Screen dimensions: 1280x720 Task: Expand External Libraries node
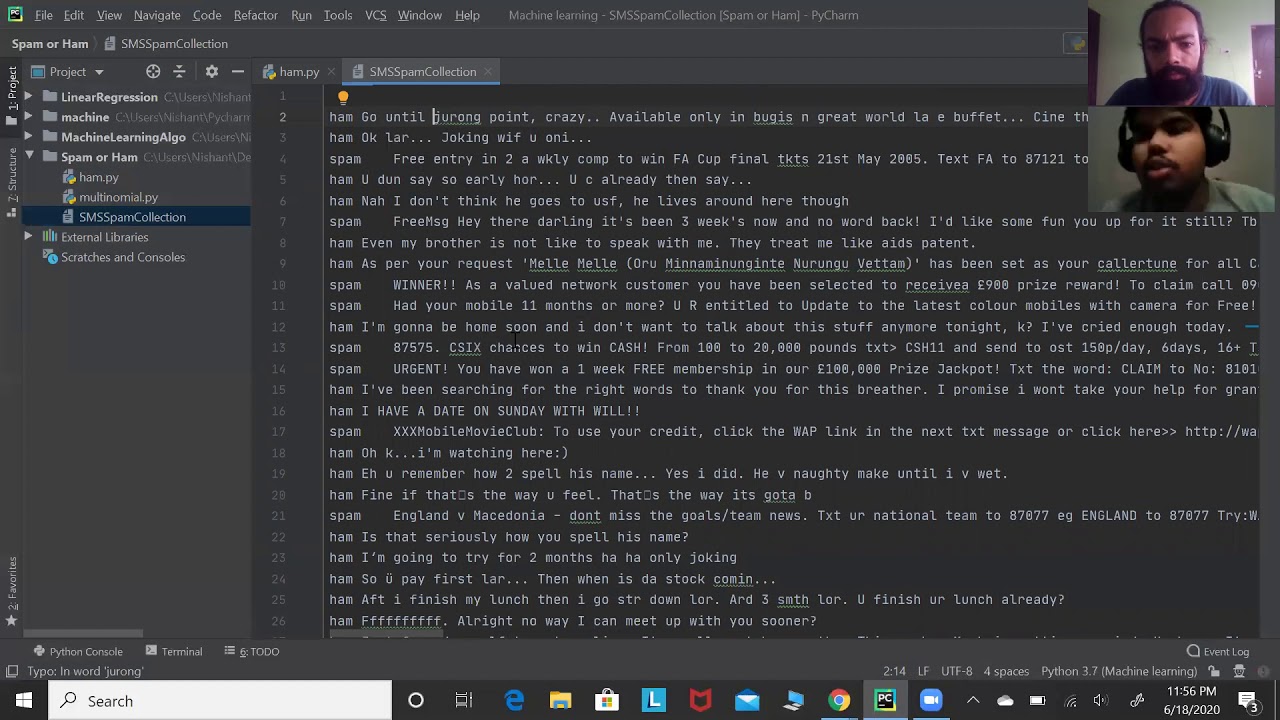28,237
